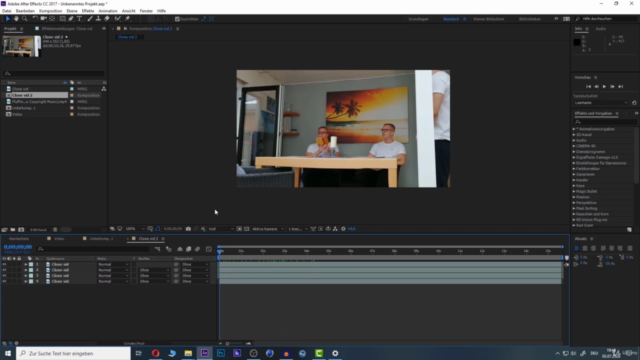
Task: Select the Unified Camera tool
Action: (x=43, y=19)
